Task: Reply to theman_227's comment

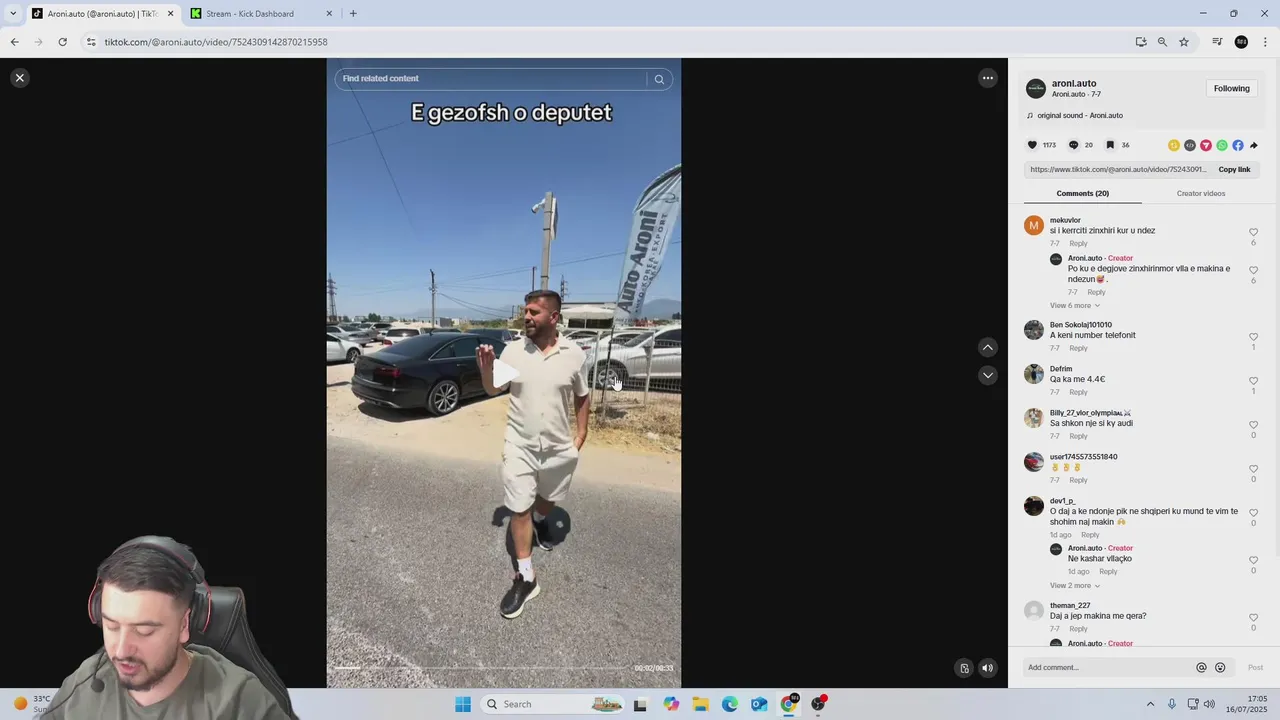Action: click(x=1078, y=628)
